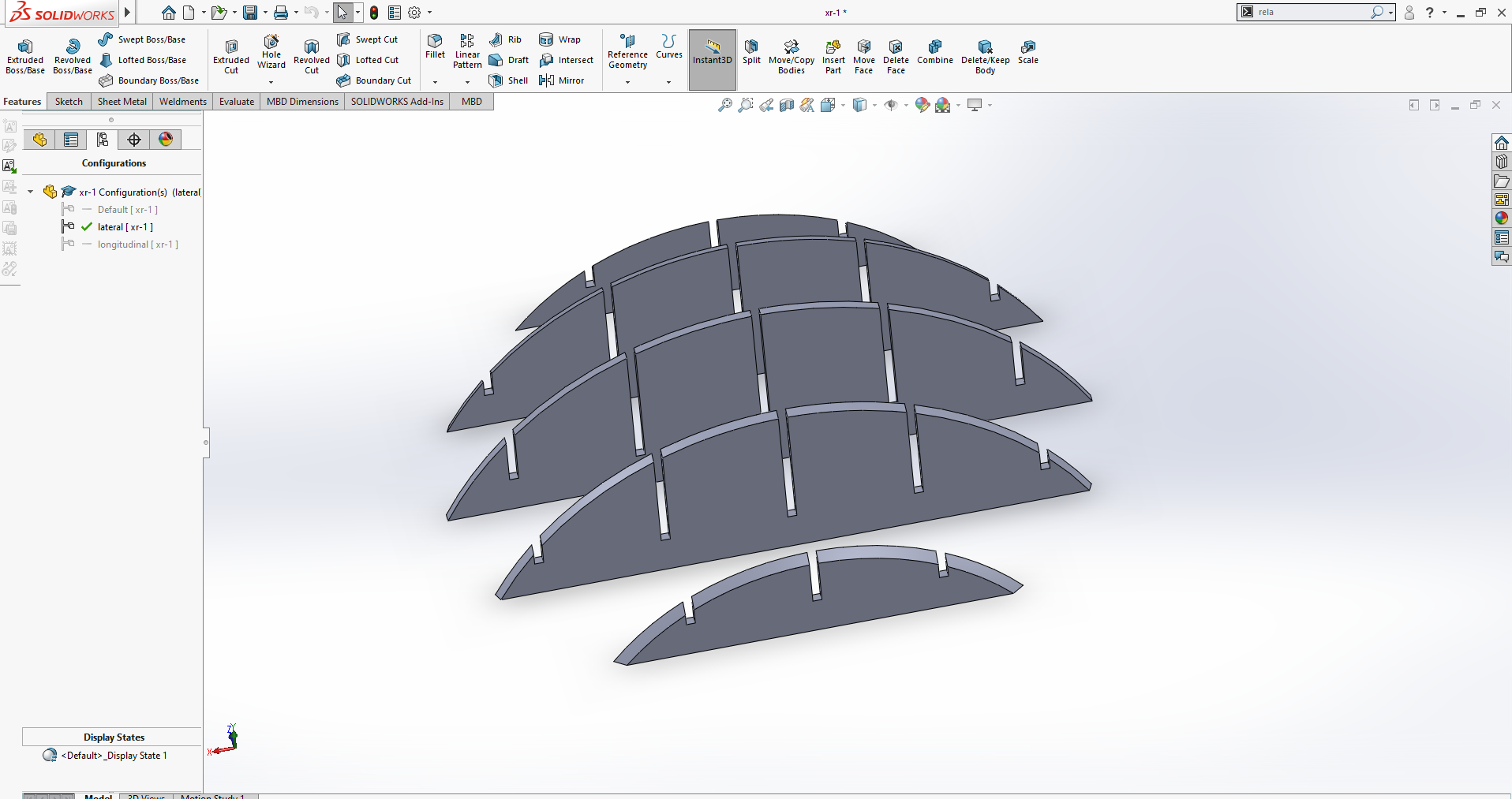Select the lateral [xr-1] configuration
The image size is (1512, 799).
click(125, 227)
